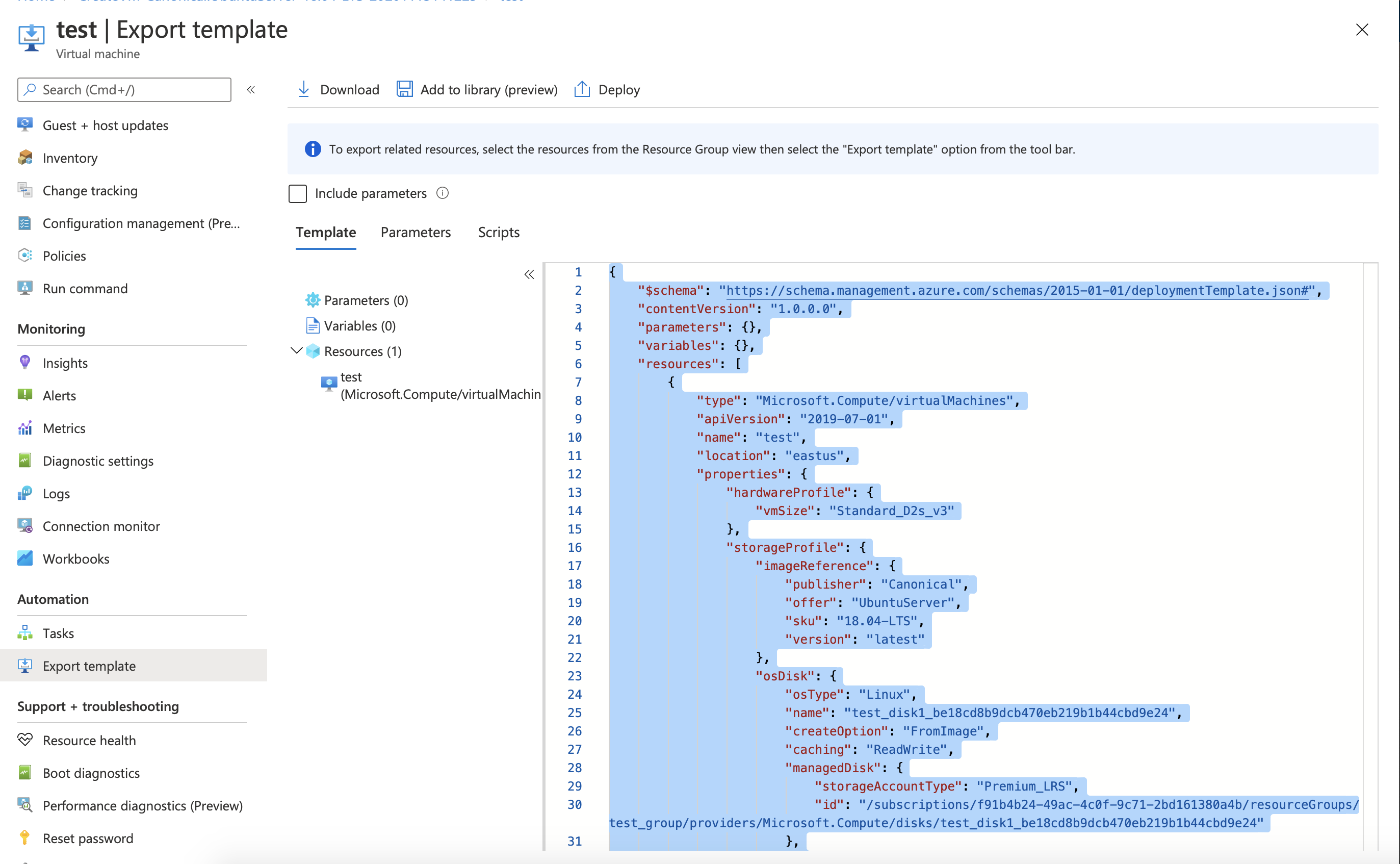This screenshot has height=864, width=1400.
Task: Download the exported template
Action: pyautogui.click(x=337, y=89)
